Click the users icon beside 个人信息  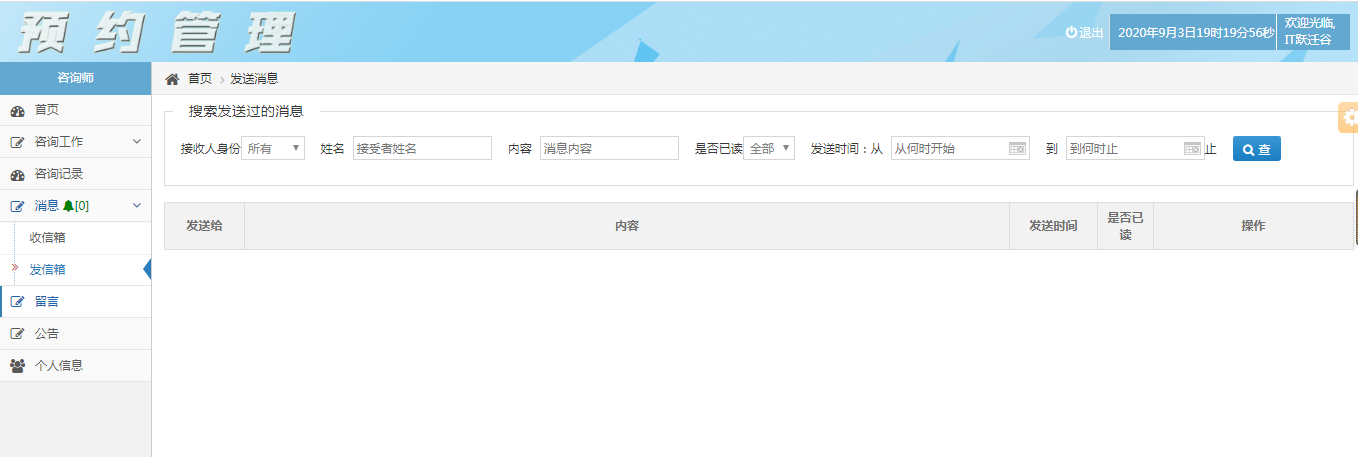click(x=17, y=365)
